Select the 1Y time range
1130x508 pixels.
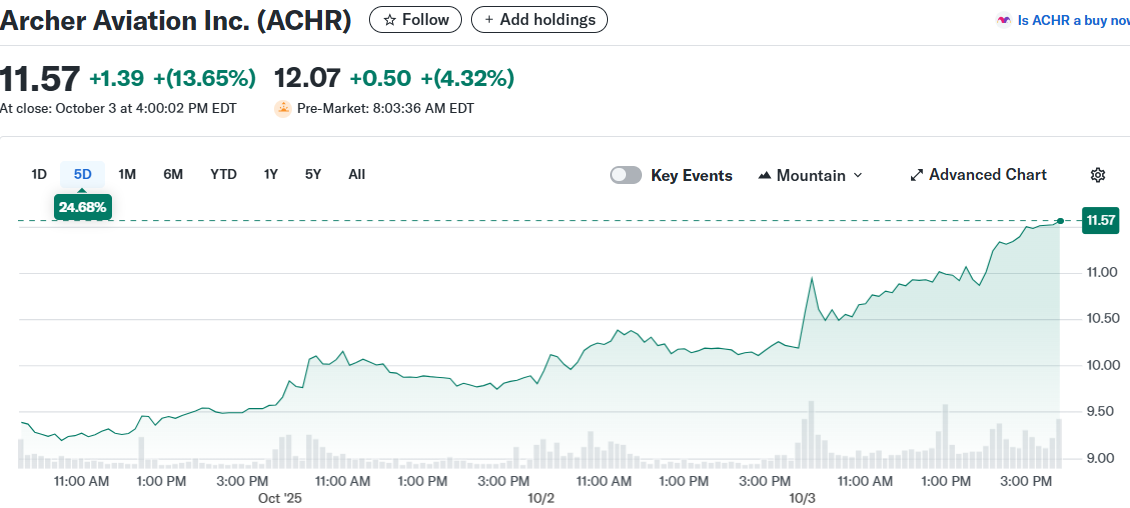[271, 174]
